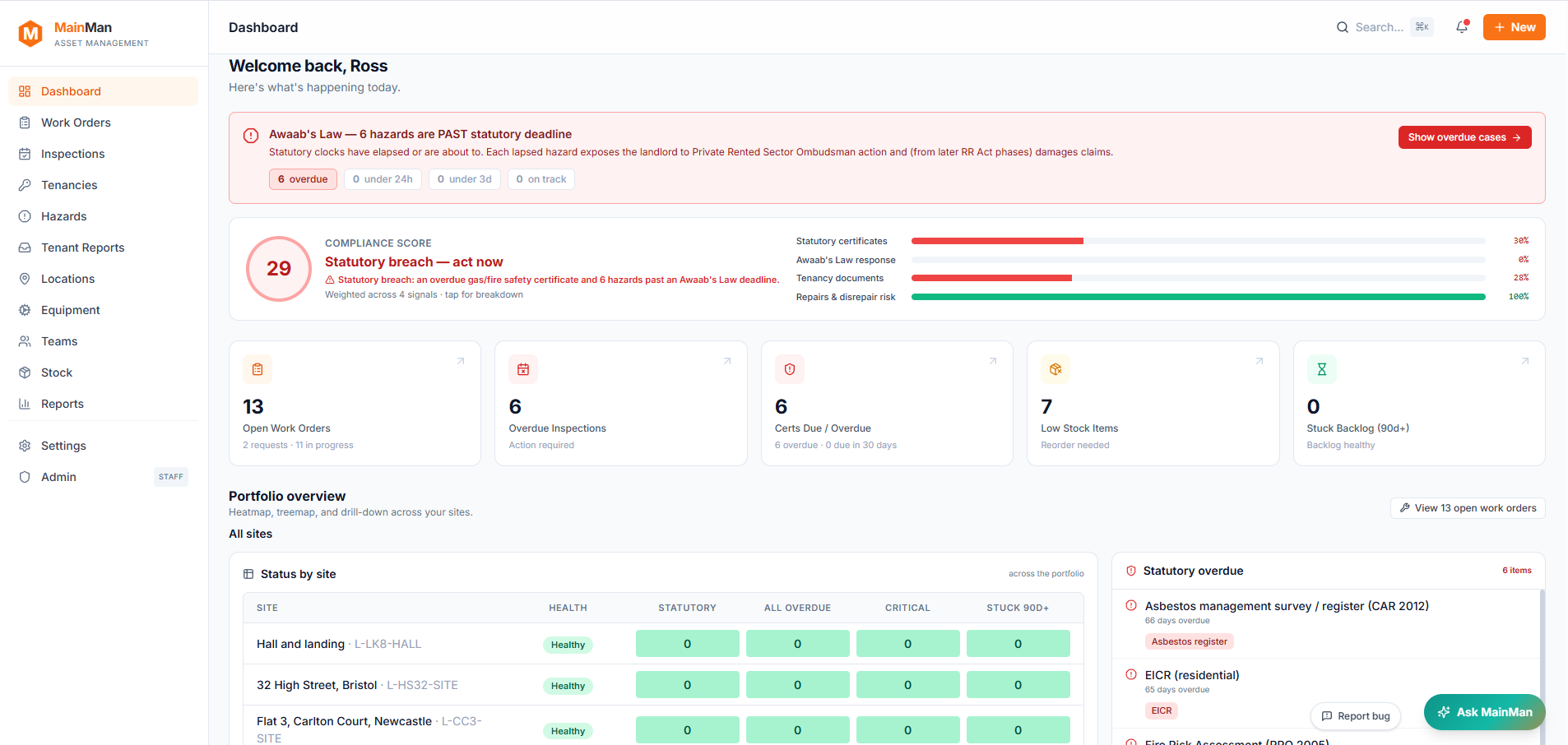
Task: Open the Inspections page
Action: pos(103,154)
